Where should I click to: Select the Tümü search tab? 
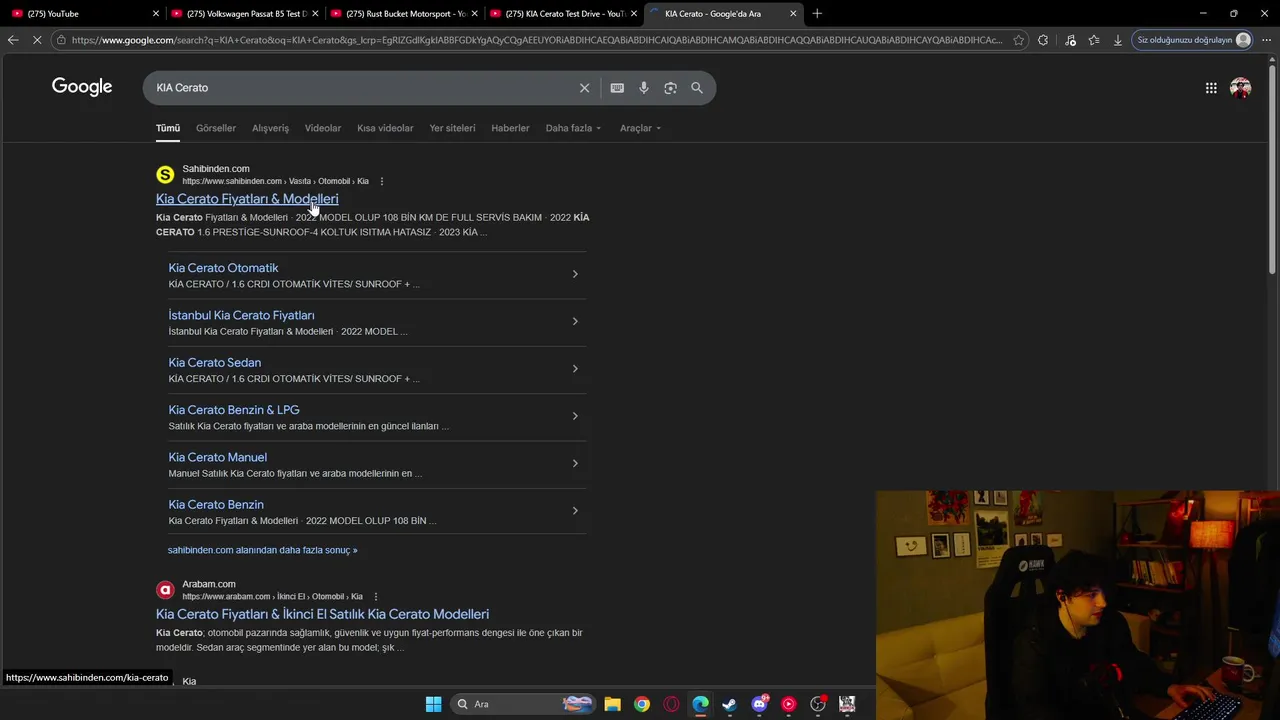[168, 128]
